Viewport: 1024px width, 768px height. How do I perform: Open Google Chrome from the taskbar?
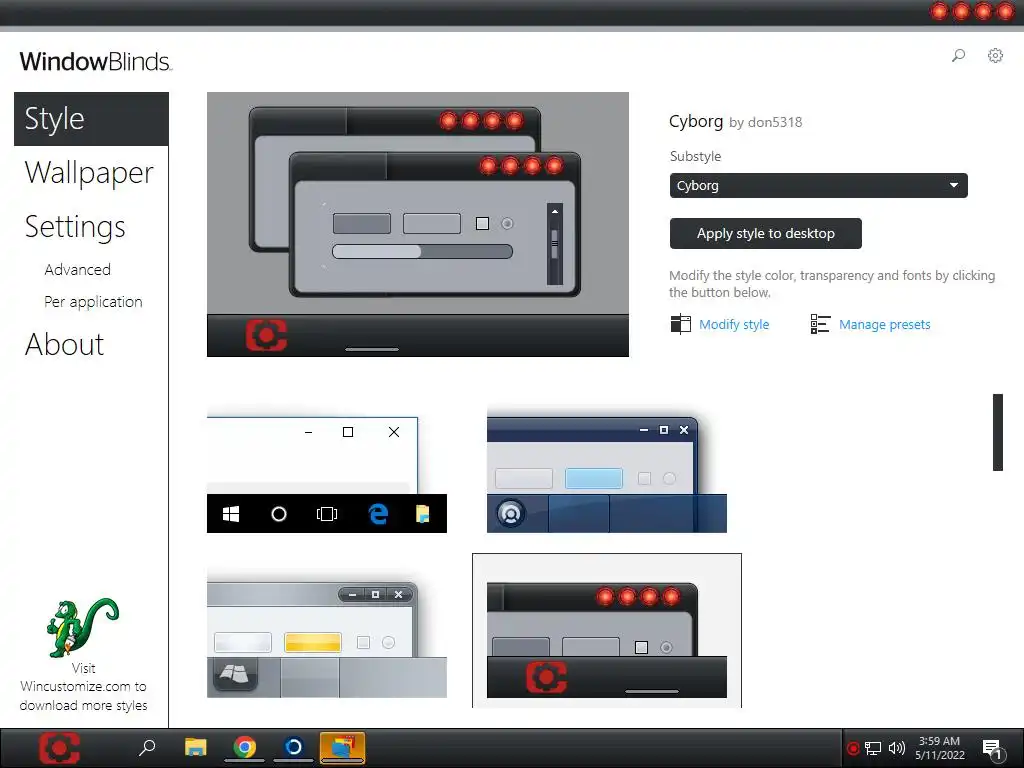pyautogui.click(x=245, y=747)
